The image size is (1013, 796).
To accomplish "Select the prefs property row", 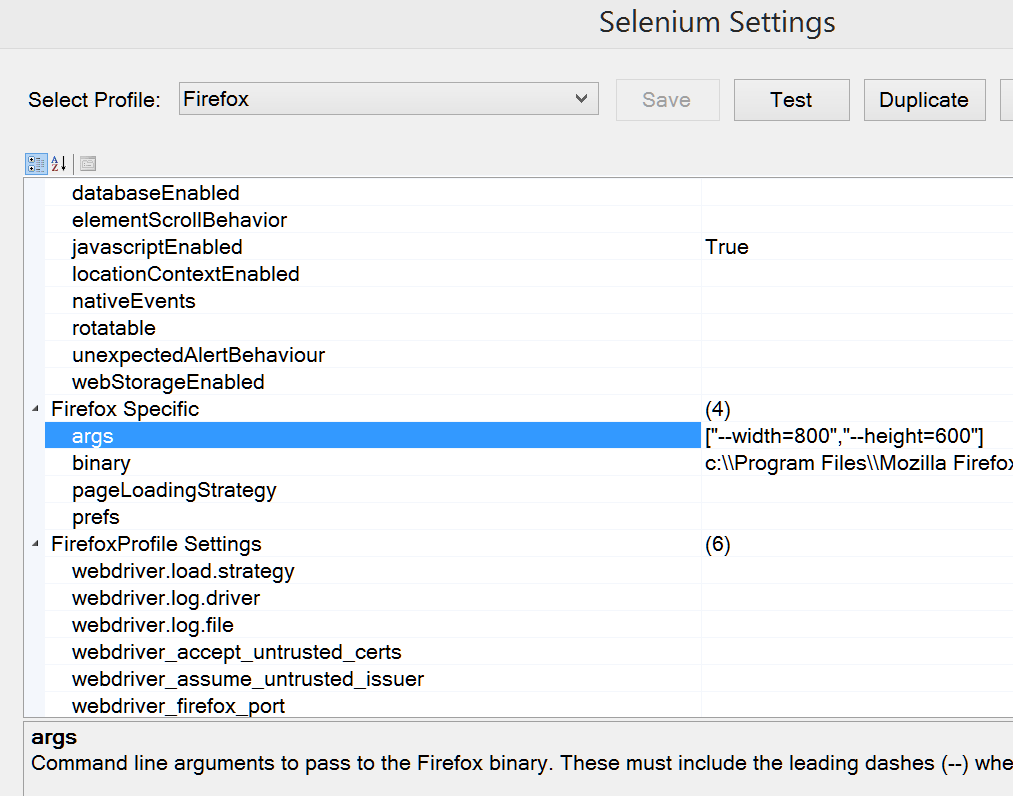I will pyautogui.click(x=96, y=517).
